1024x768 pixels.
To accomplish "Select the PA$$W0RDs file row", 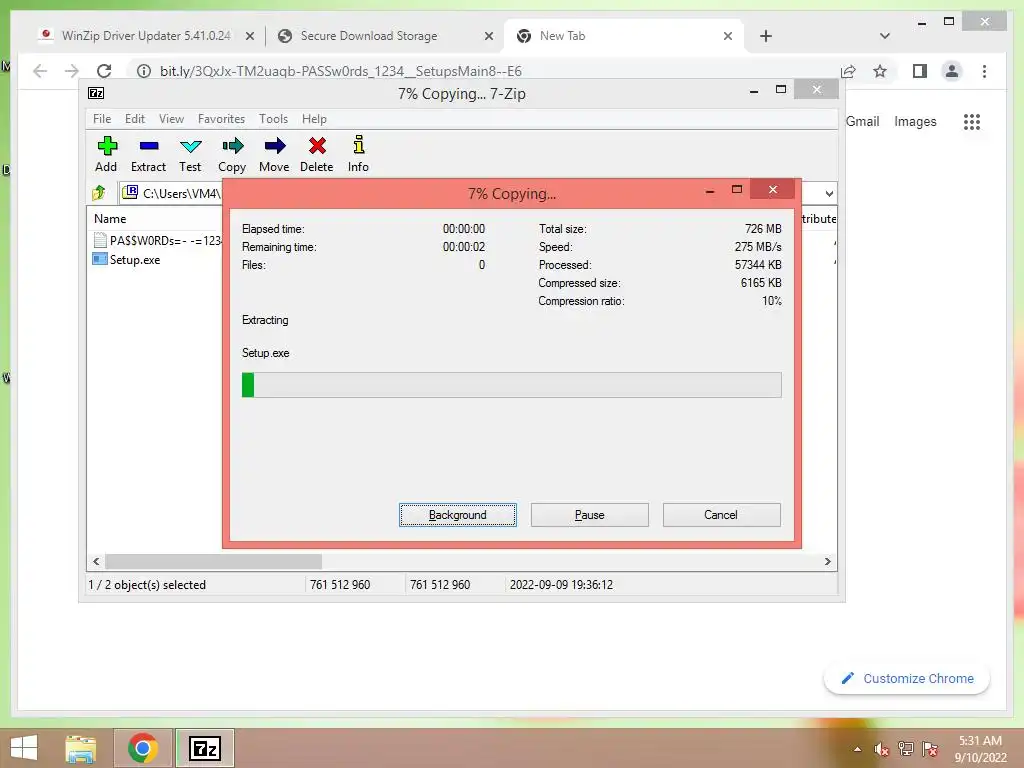I will (x=157, y=240).
